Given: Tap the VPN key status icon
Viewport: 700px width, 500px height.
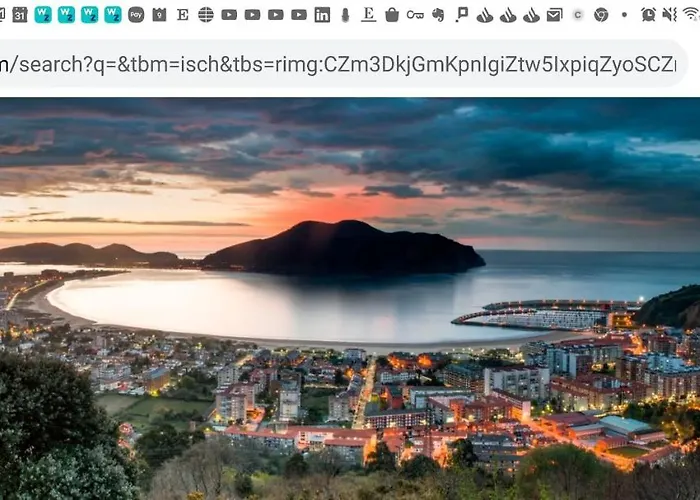Looking at the screenshot, I should pos(415,15).
